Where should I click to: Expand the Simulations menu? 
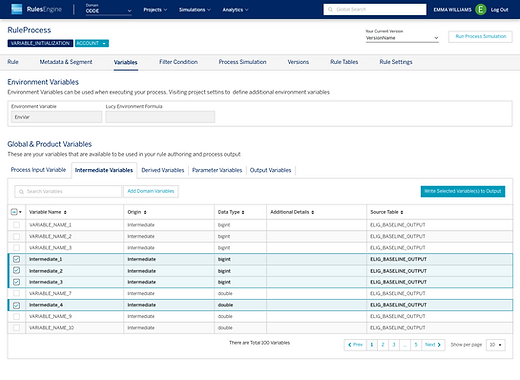[195, 10]
